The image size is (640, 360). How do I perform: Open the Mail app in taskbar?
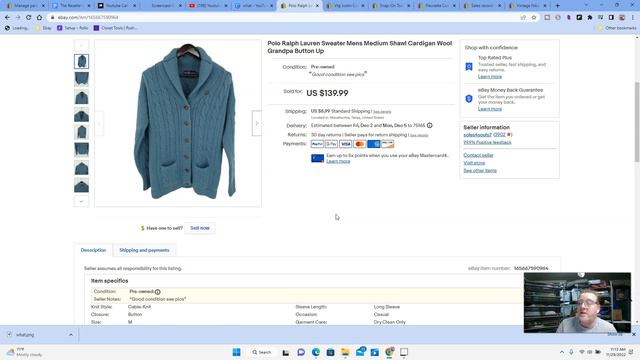pos(360,352)
